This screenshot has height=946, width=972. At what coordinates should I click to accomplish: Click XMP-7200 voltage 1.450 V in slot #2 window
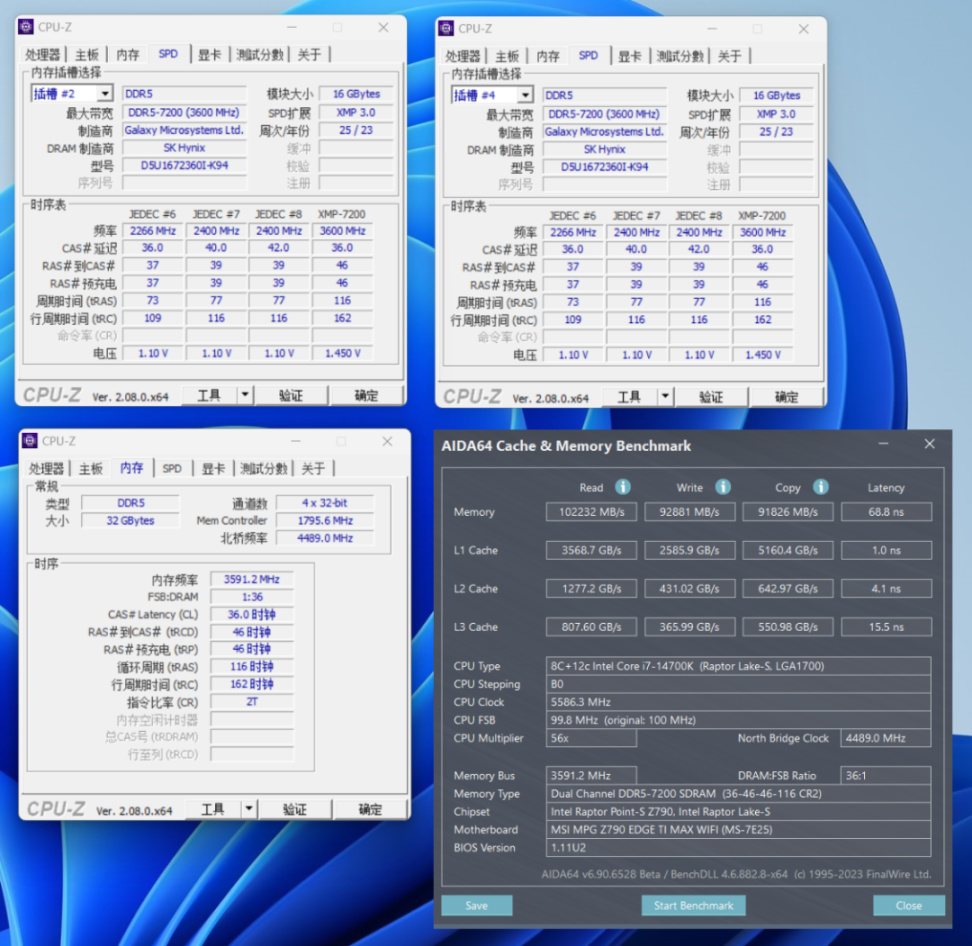[x=343, y=353]
